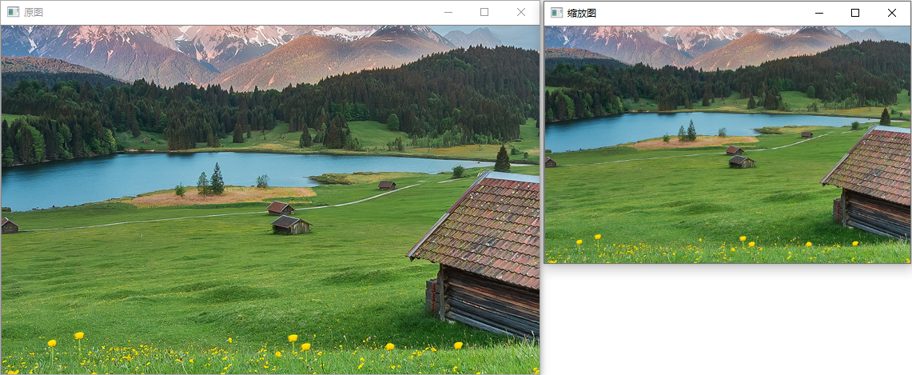Click the 缩放图 title text
This screenshot has height=375, width=912.
(x=582, y=13)
